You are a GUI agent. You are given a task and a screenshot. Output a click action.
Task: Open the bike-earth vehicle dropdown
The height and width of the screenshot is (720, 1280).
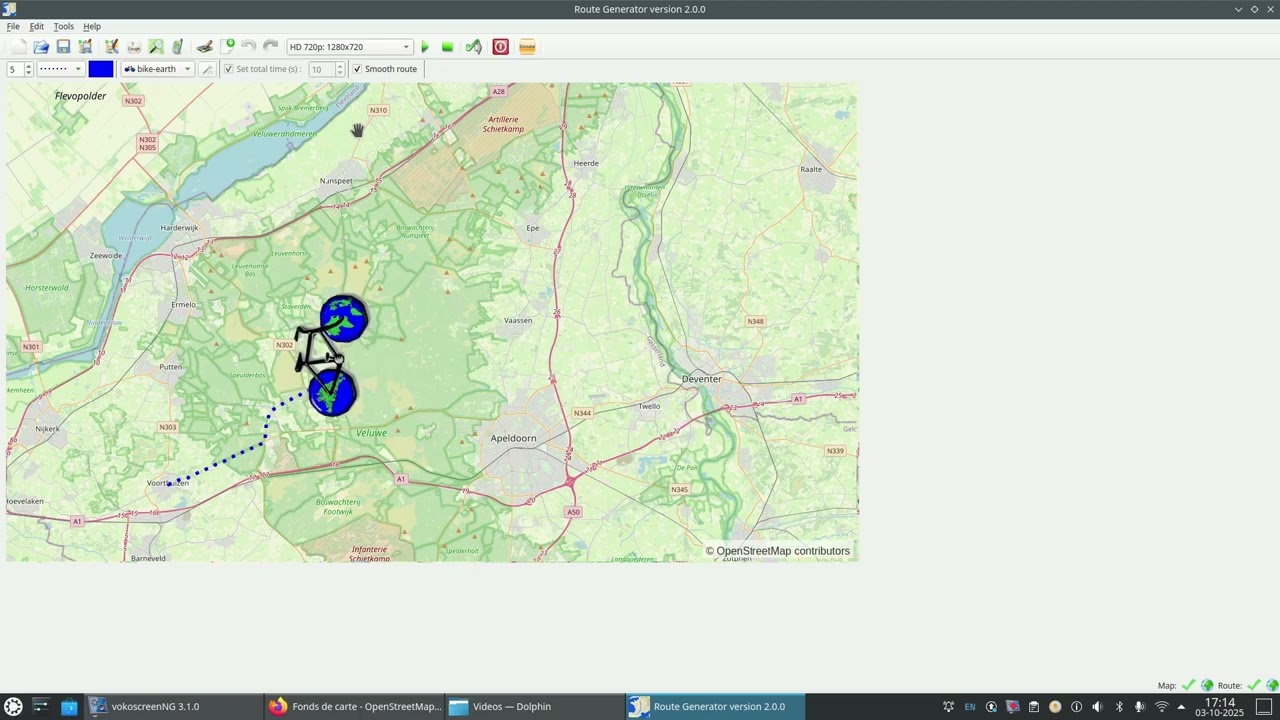157,69
